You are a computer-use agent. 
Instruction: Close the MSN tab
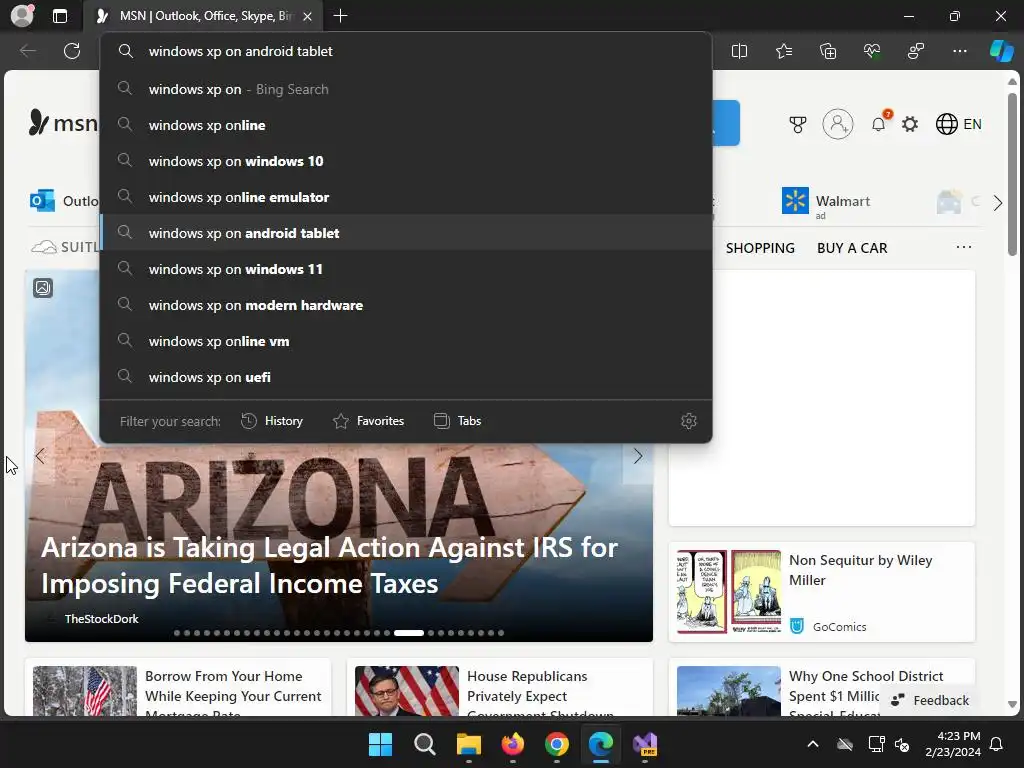tap(307, 16)
